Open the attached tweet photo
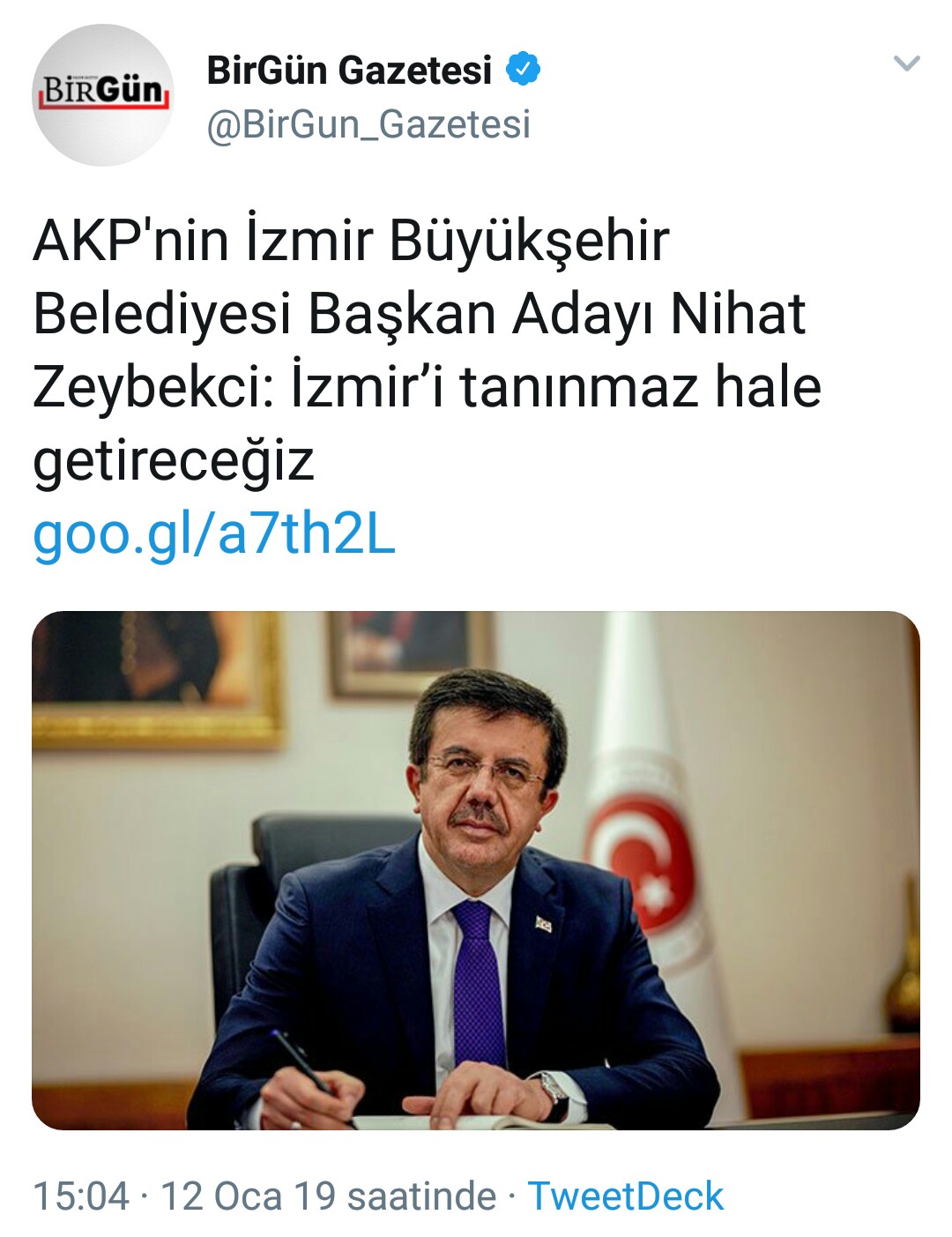 coord(476,870)
